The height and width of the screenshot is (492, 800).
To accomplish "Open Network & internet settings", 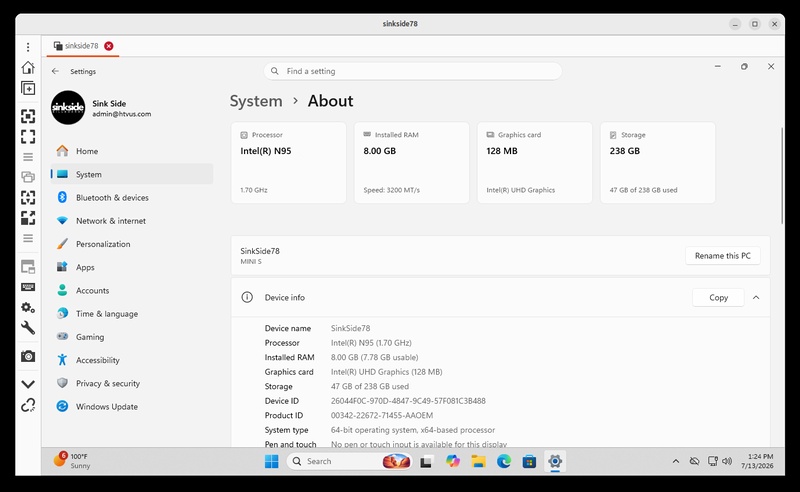I will (132, 220).
